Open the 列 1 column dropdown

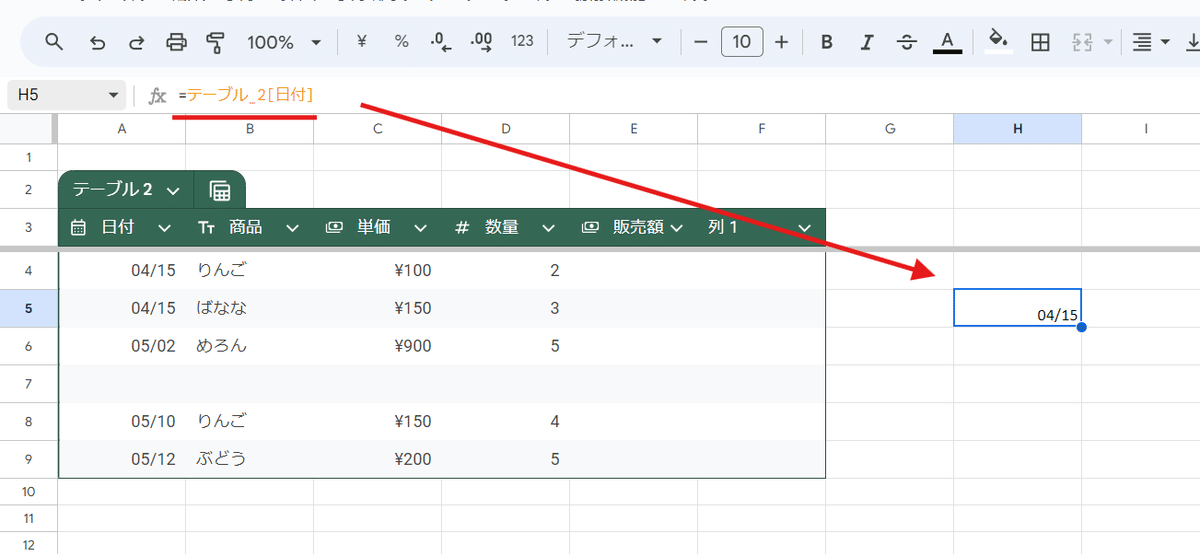tap(805, 228)
